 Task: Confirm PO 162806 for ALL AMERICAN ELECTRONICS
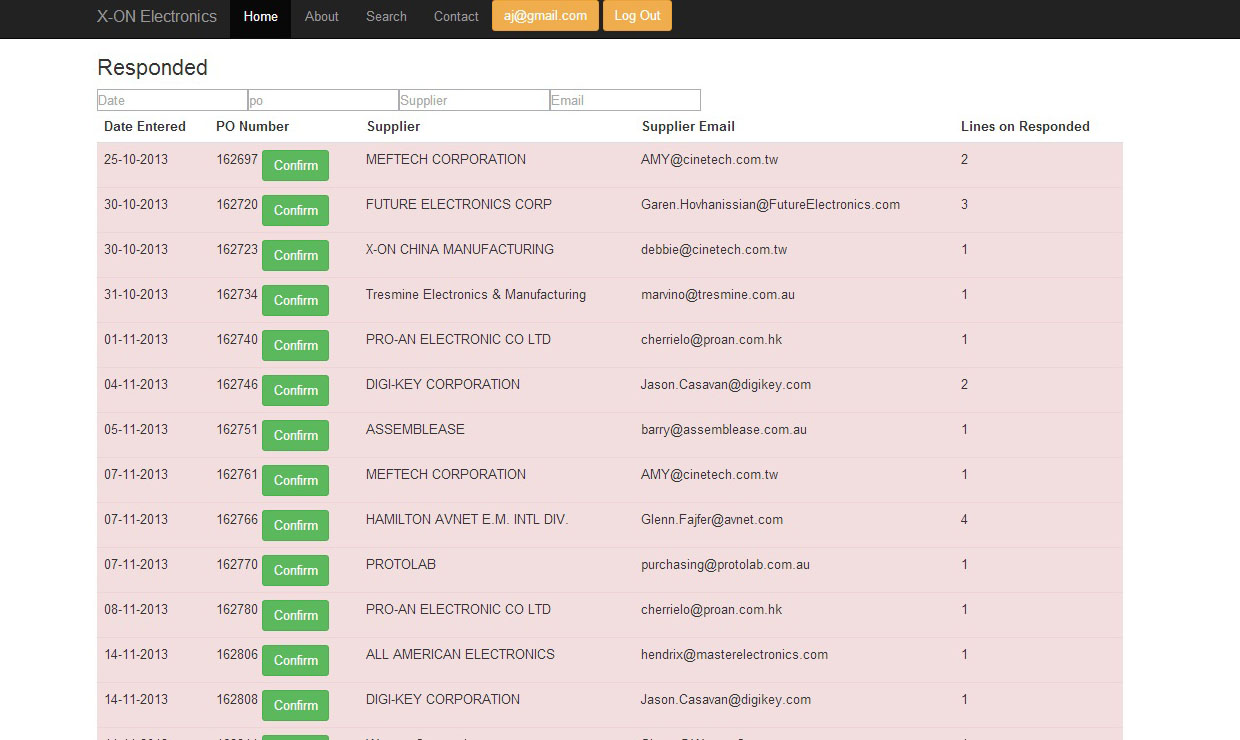[x=295, y=660]
